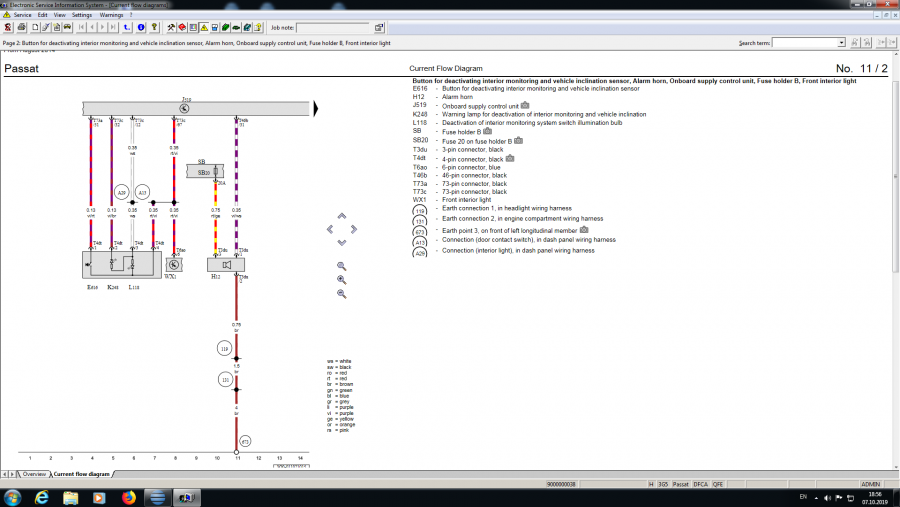Open photo for Onboard supply control unit

coord(525,104)
